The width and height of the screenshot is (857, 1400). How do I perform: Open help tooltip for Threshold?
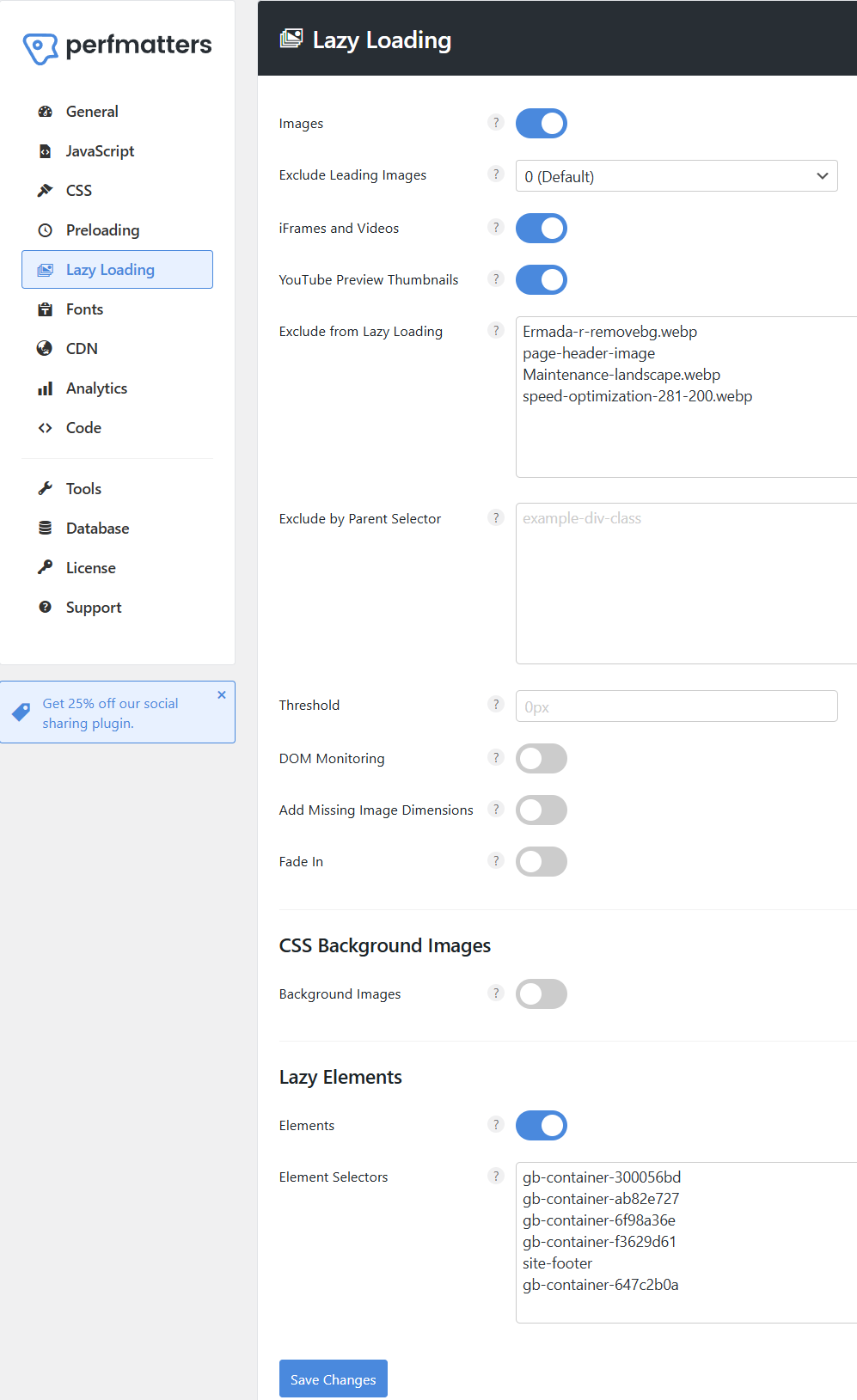coord(496,705)
